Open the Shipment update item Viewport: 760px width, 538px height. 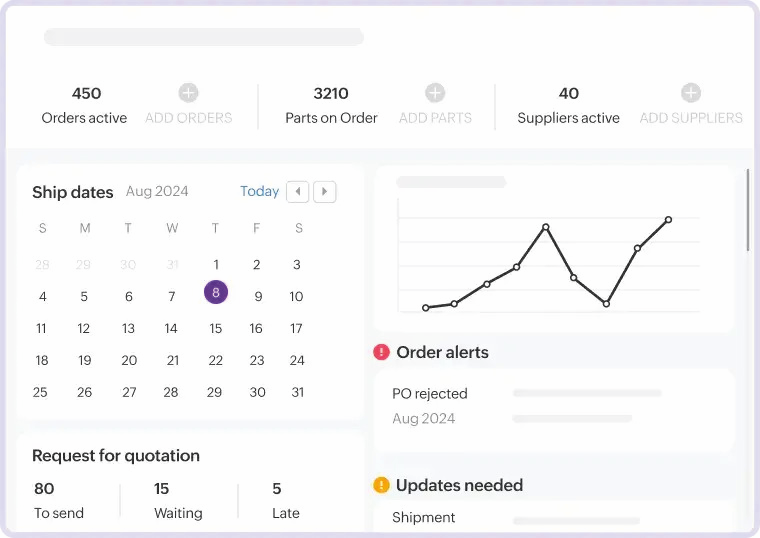[424, 517]
